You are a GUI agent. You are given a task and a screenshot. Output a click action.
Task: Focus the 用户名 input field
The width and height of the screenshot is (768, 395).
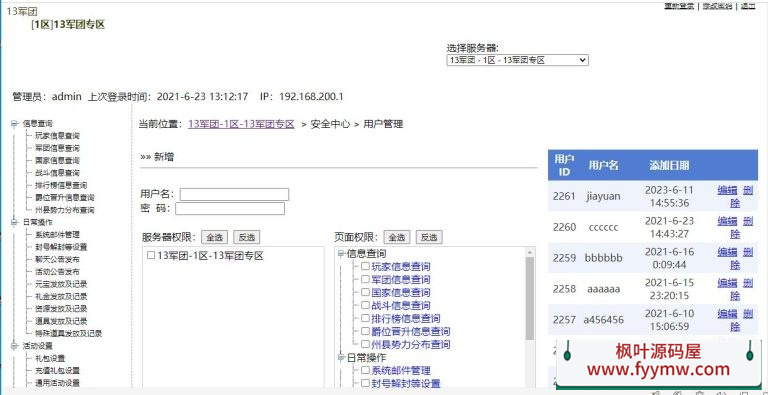coord(234,194)
